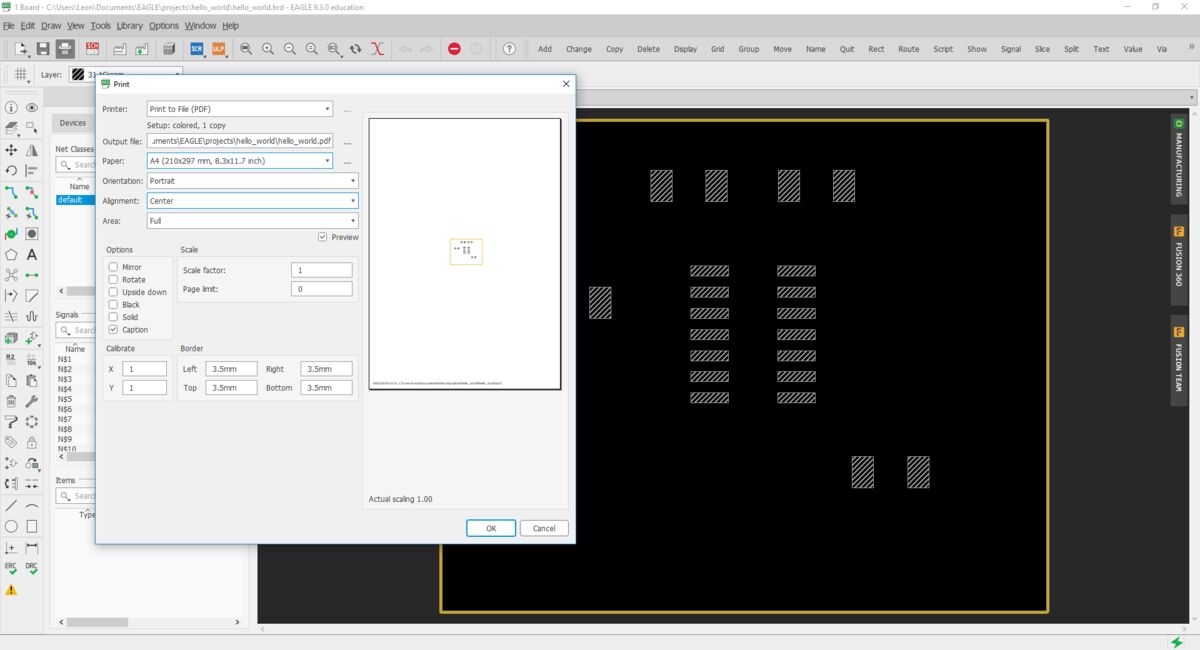Click the 3D board view icon
The height and width of the screenshot is (650, 1200).
169,48
